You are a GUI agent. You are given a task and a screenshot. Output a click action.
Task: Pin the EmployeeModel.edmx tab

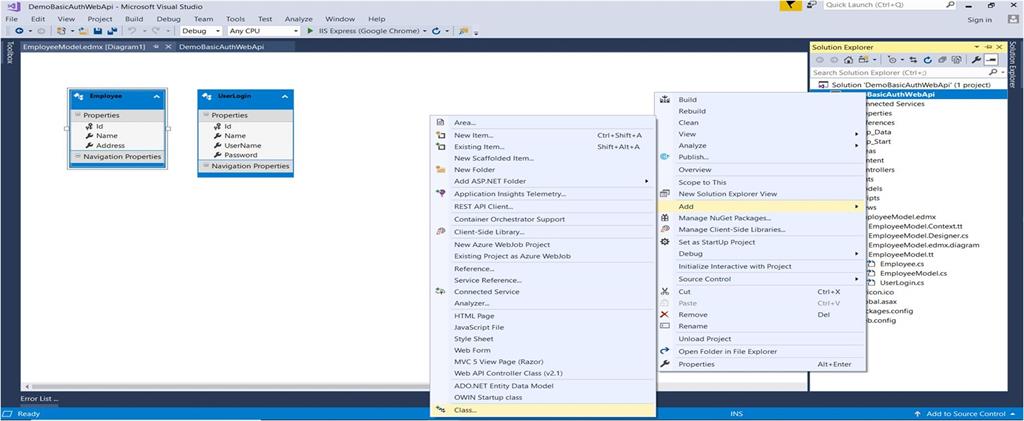pos(156,47)
